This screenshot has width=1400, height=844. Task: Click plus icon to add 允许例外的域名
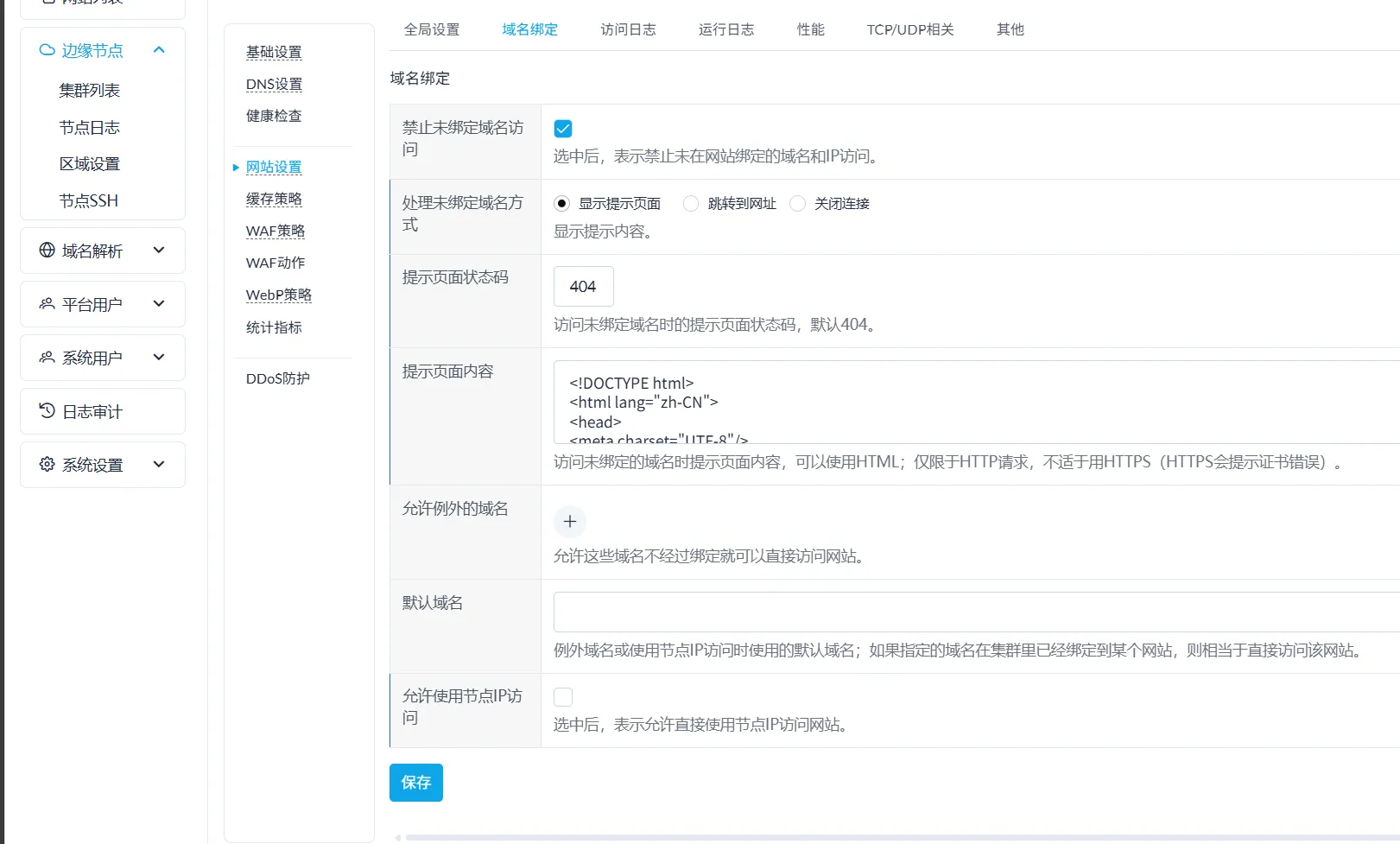(x=569, y=522)
